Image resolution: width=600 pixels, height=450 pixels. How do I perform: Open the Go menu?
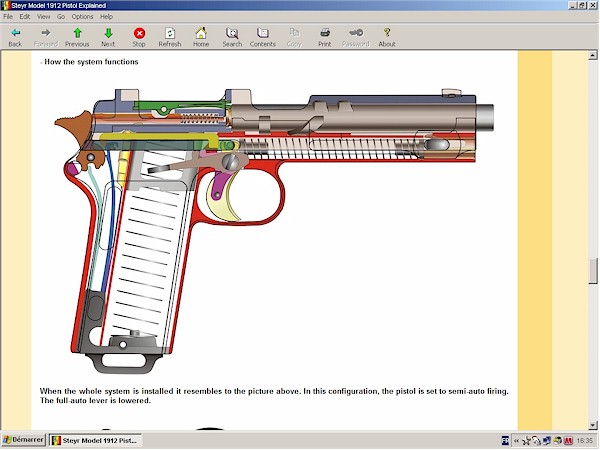[x=61, y=16]
